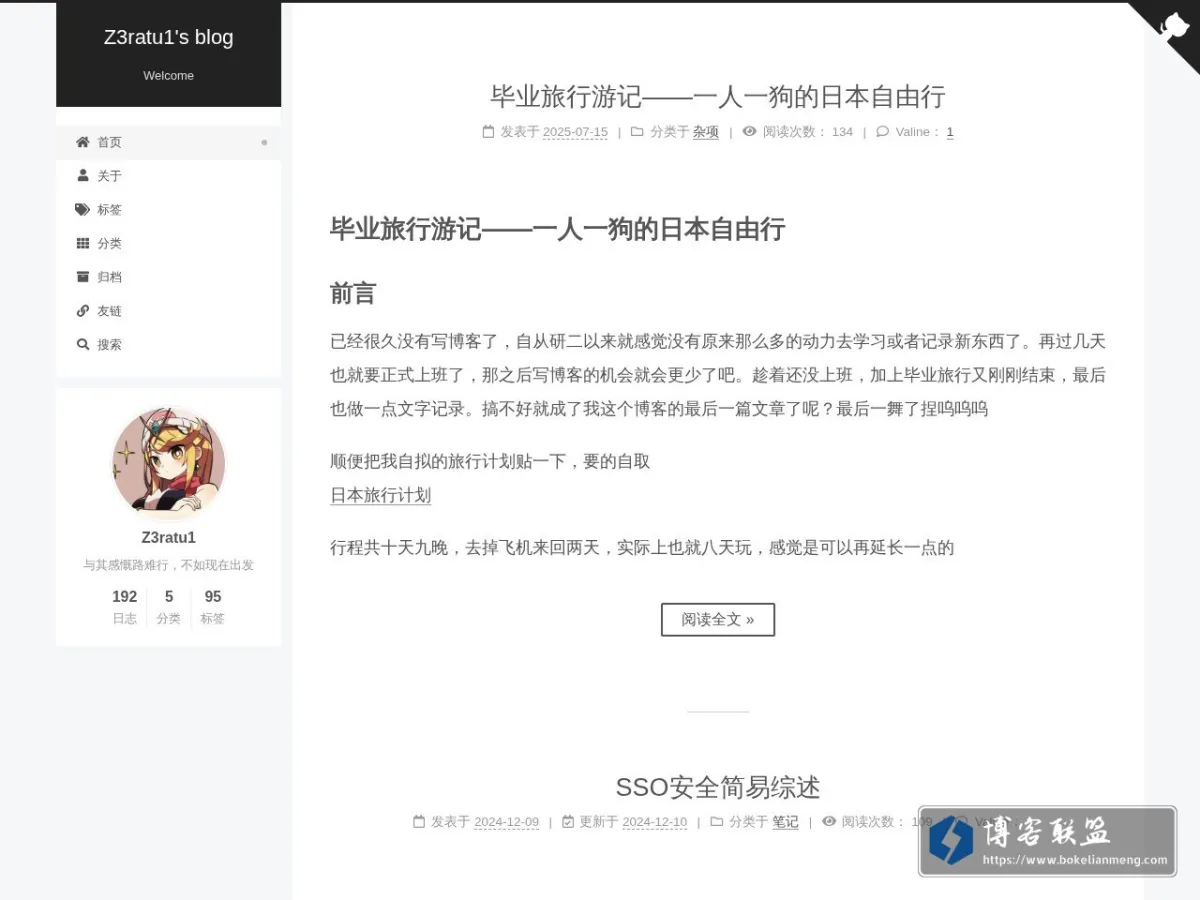Open the GitHub corner cat icon

pos(1173,26)
